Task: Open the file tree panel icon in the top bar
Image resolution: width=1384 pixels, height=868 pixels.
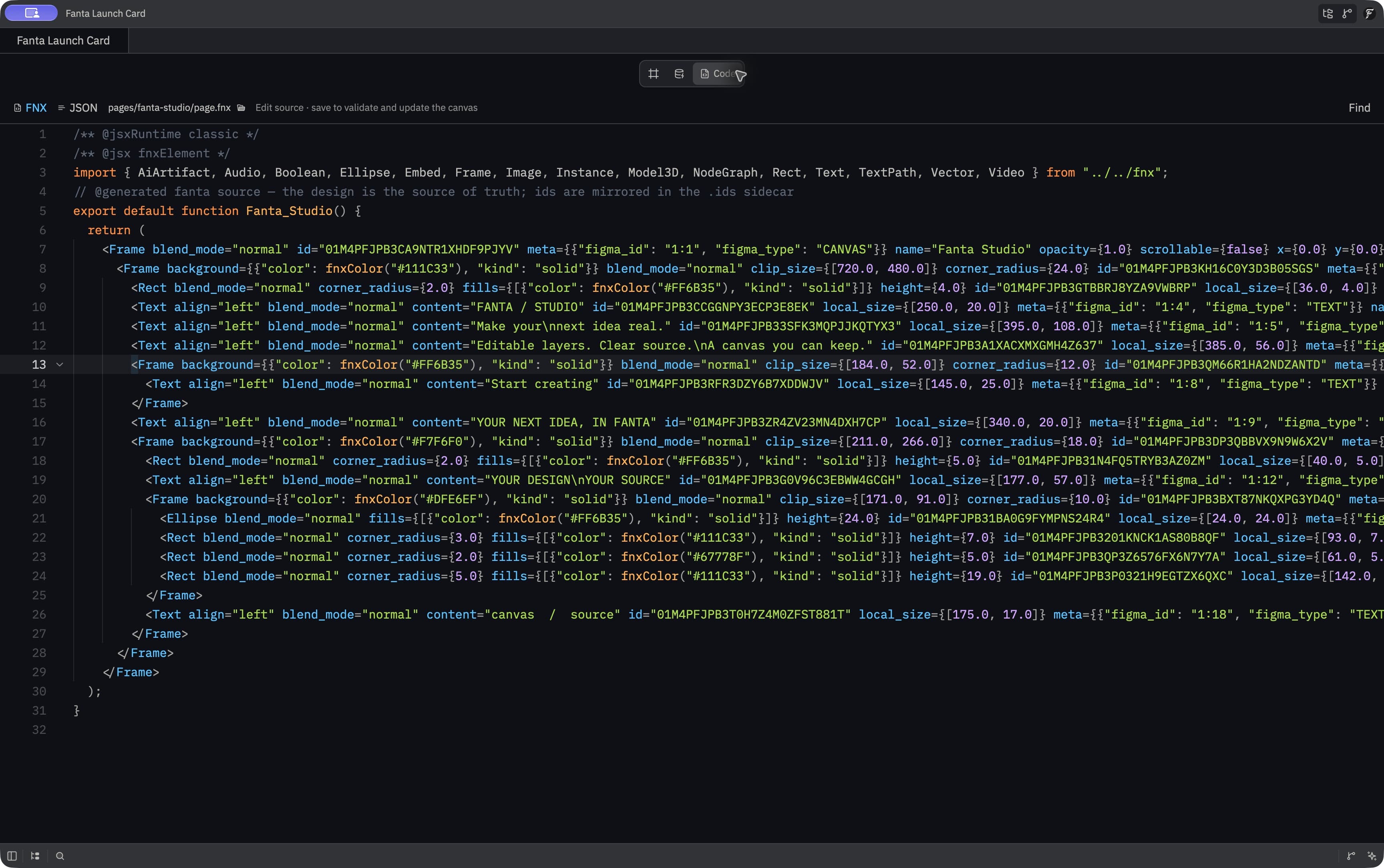Action: coord(1328,13)
